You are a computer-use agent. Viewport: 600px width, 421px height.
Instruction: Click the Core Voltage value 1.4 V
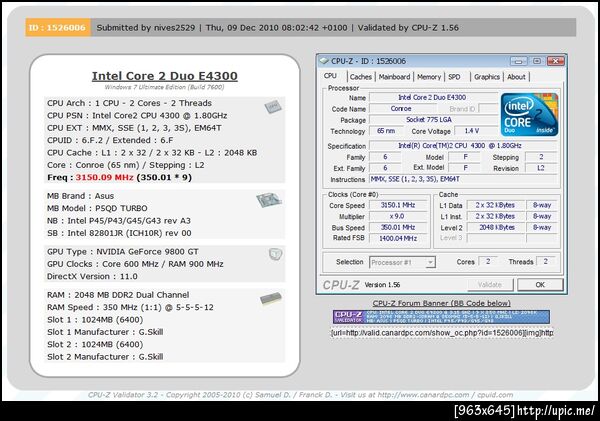(476, 131)
